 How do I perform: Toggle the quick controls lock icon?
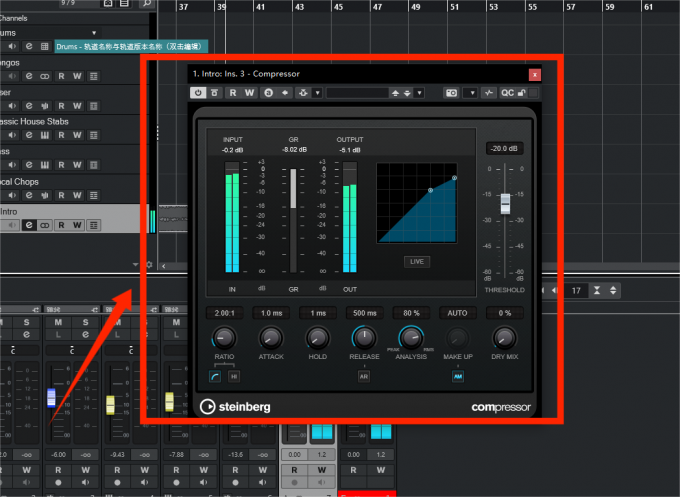[x=522, y=93]
